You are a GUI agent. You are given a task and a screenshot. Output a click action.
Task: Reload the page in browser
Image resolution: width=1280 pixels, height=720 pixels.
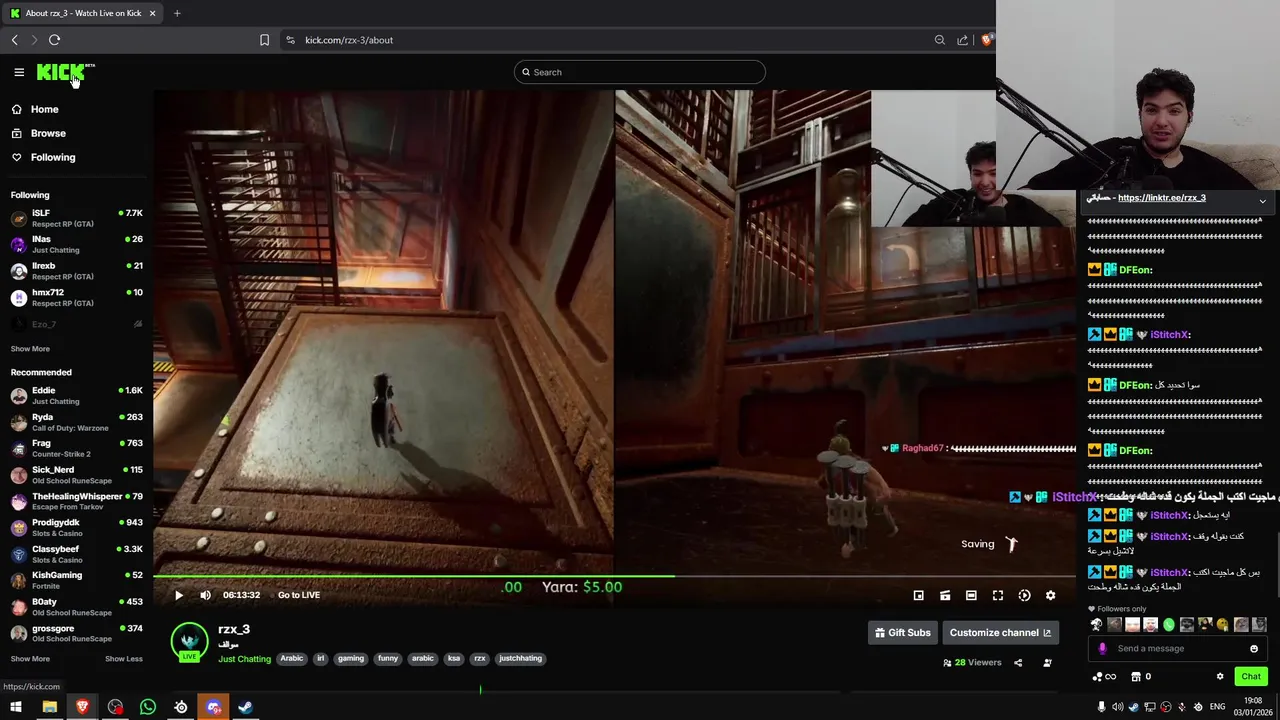coord(54,40)
